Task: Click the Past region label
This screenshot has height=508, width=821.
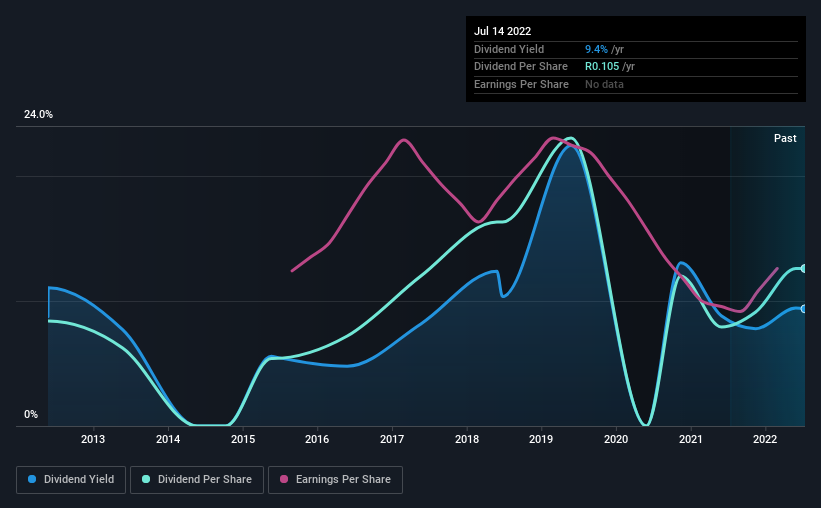Action: (x=785, y=138)
